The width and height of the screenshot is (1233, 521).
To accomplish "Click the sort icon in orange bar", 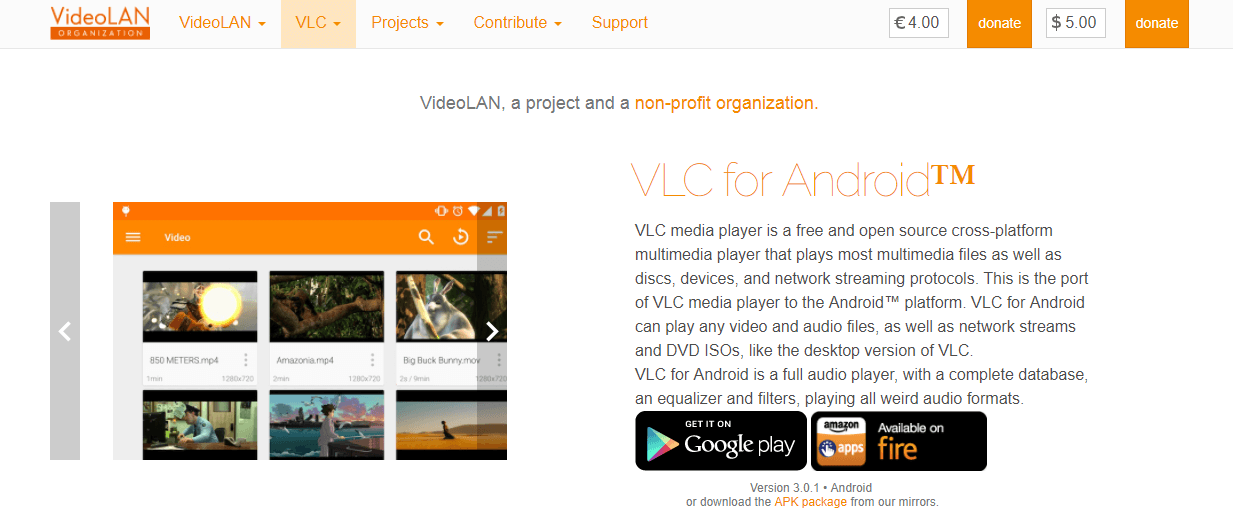I will 494,237.
